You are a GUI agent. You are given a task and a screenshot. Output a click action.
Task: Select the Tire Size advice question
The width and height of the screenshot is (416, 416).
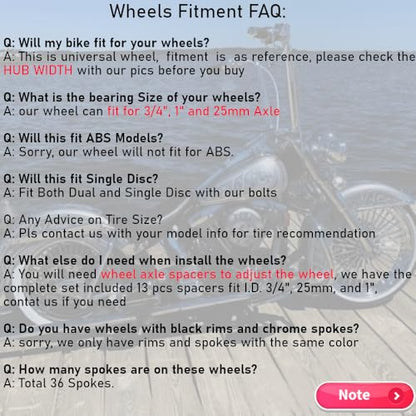(x=83, y=220)
